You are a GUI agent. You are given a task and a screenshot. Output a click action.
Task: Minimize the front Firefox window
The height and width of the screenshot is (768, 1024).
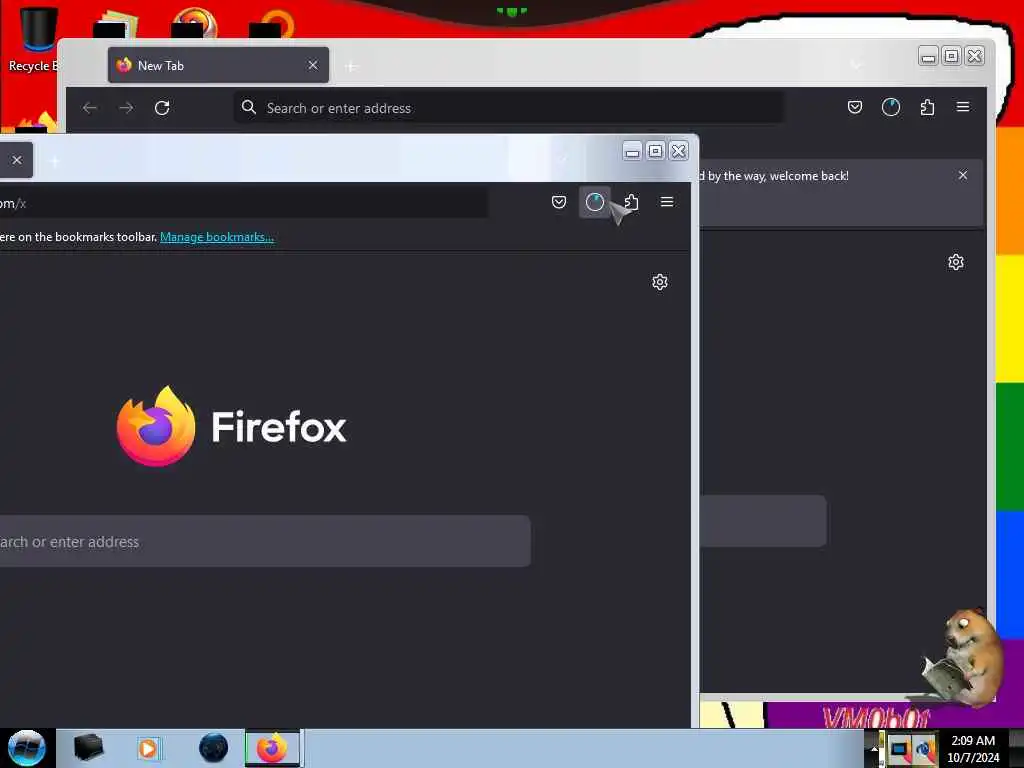point(632,152)
